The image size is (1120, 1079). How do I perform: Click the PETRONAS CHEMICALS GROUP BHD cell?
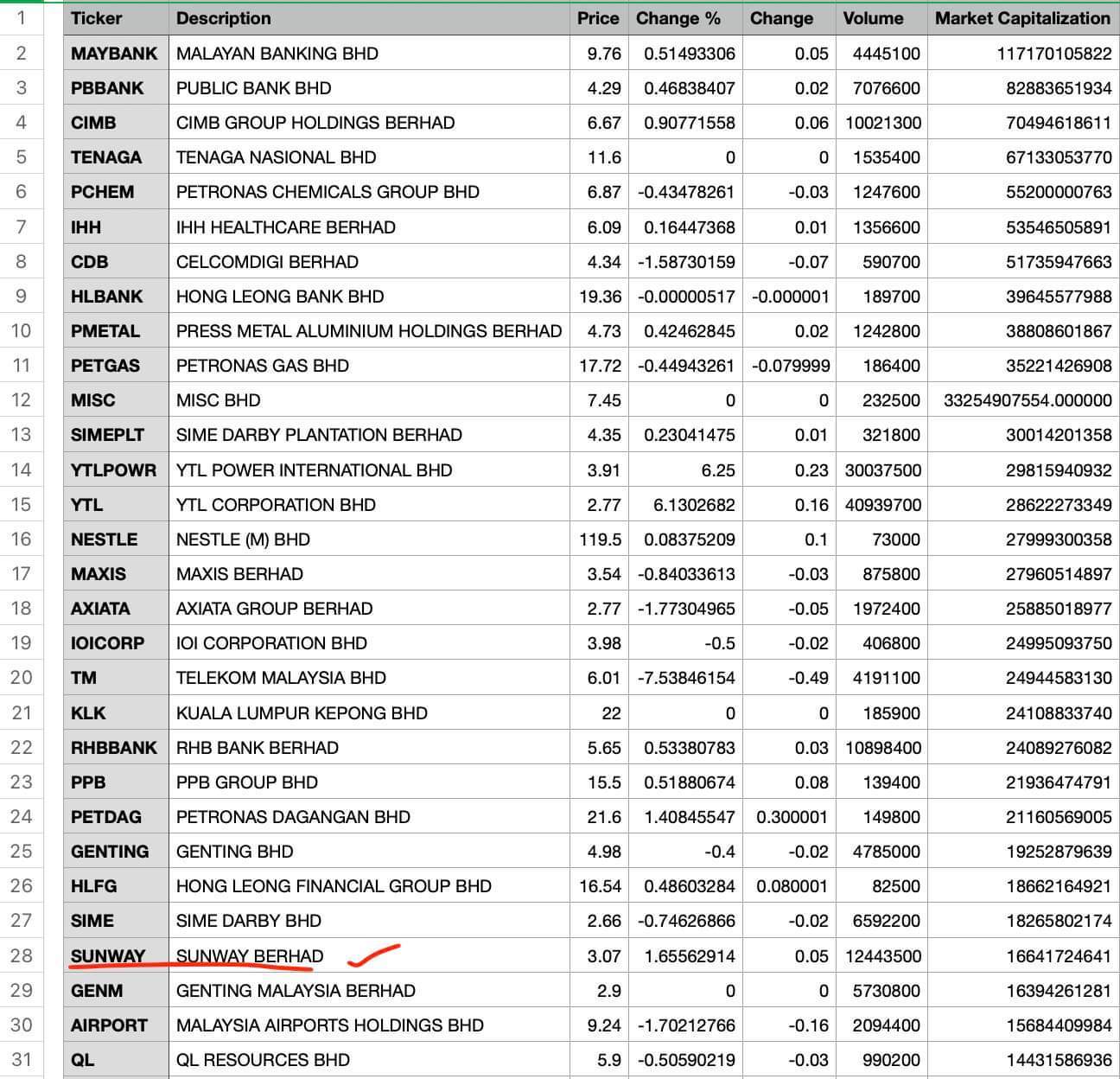369,192
